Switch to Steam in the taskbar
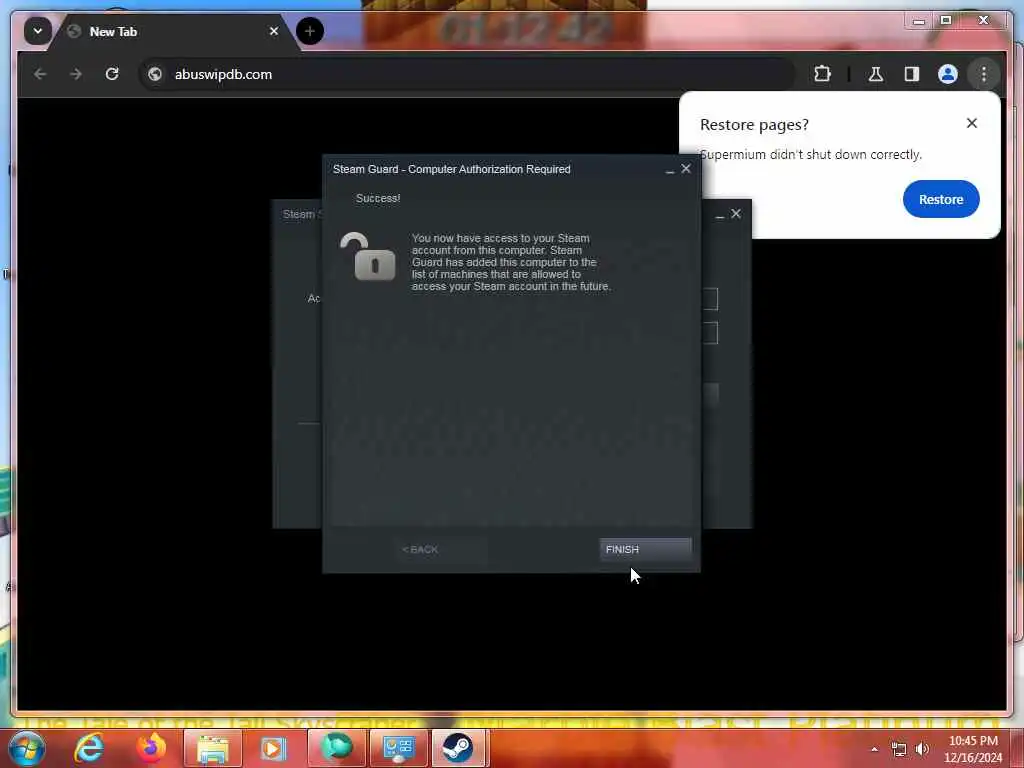1024x768 pixels. [458, 748]
